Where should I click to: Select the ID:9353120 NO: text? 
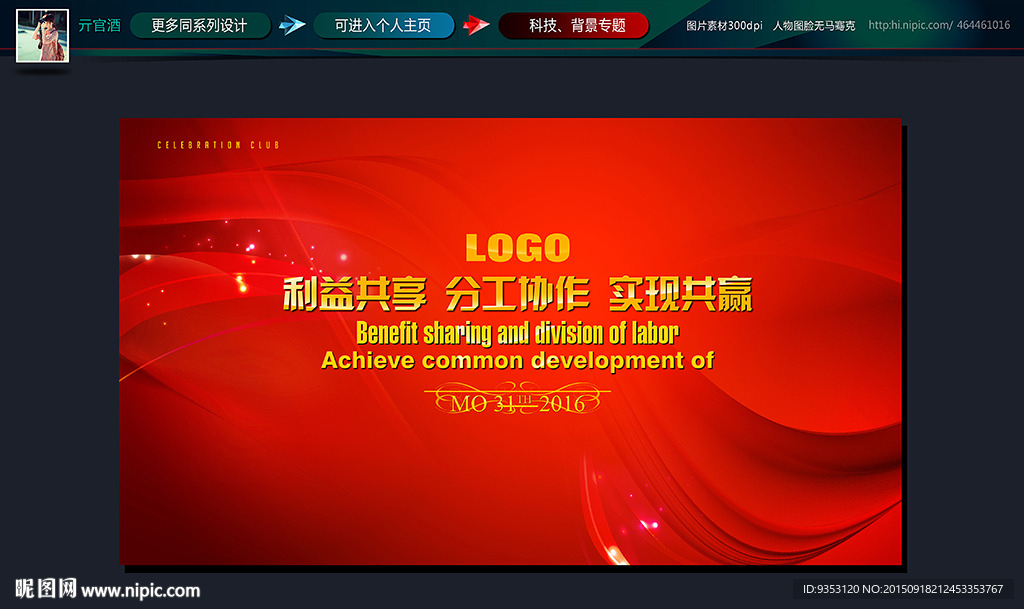click(903, 589)
